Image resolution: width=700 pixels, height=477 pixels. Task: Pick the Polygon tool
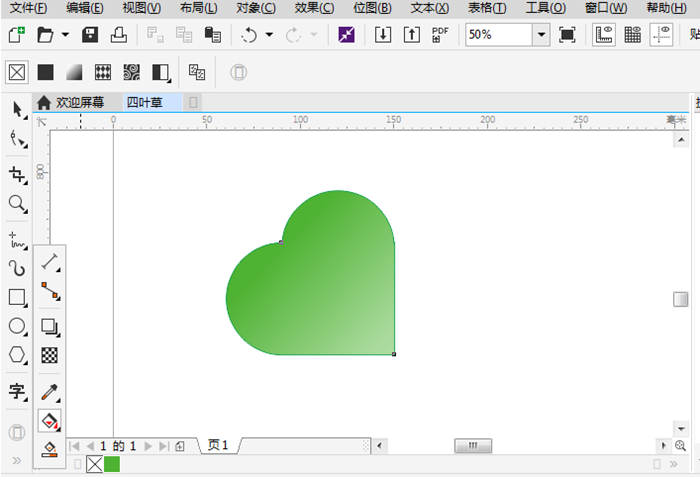tap(17, 355)
